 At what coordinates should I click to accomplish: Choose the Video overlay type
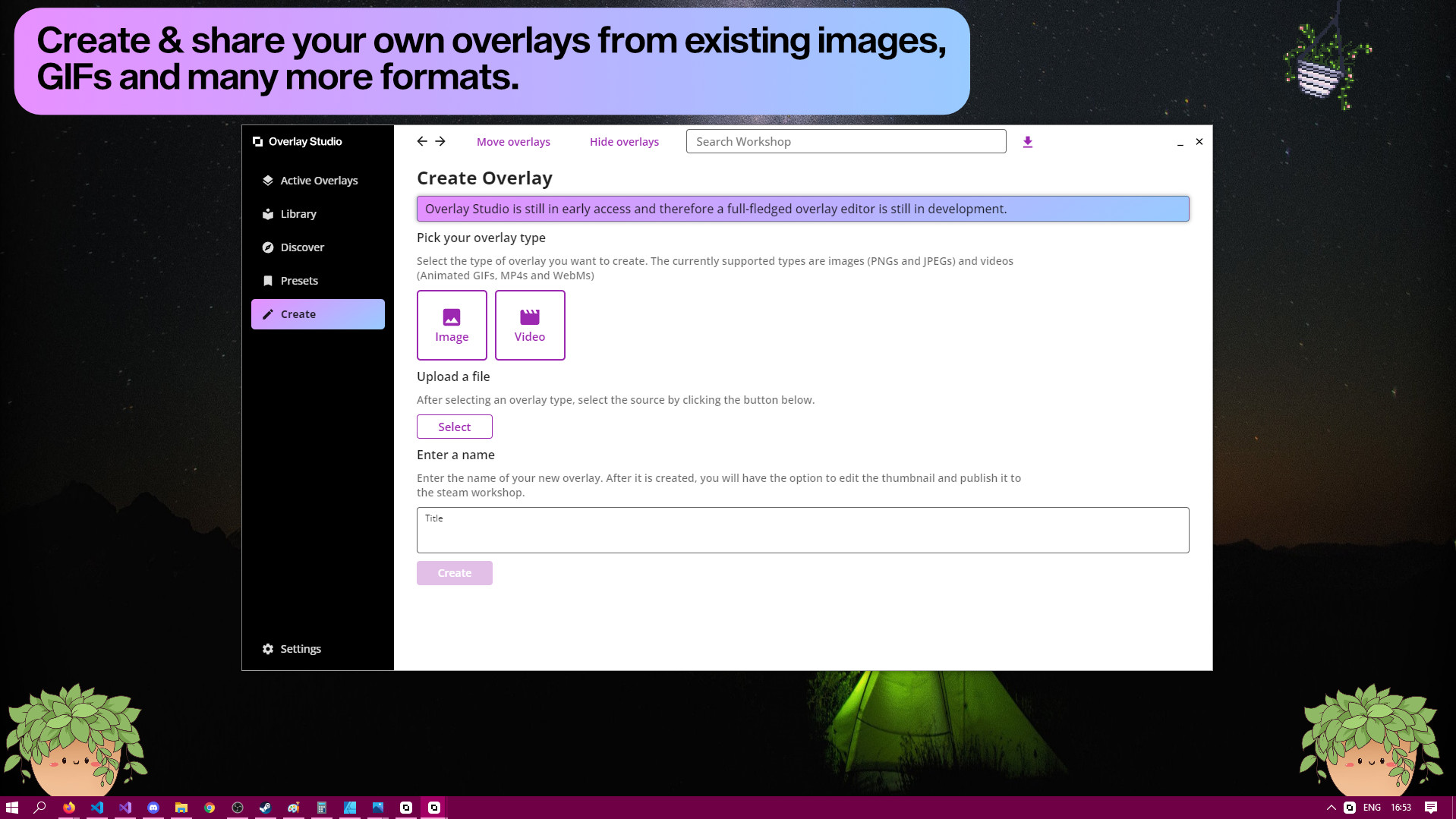coord(530,325)
